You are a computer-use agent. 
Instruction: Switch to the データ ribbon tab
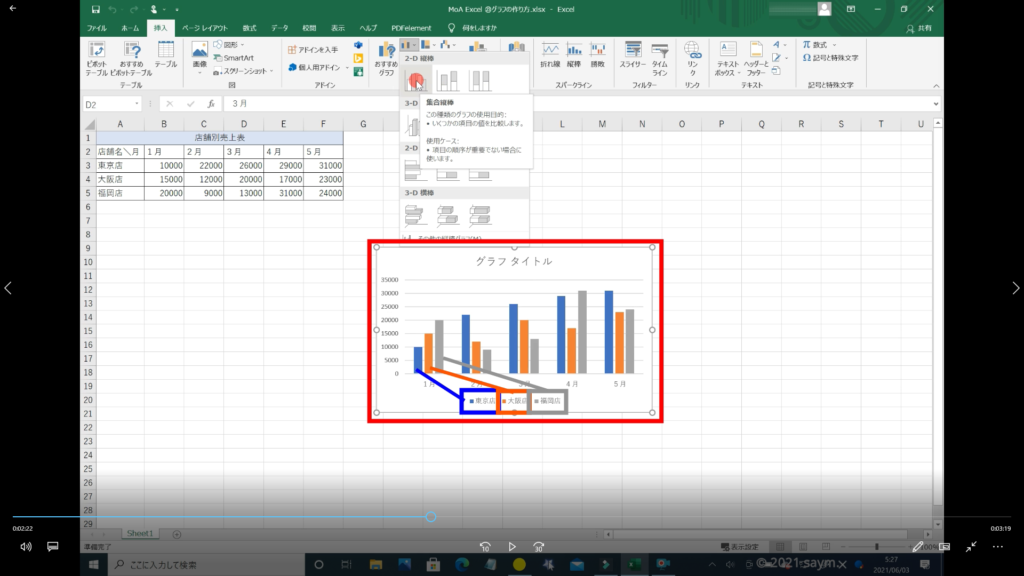pos(280,28)
